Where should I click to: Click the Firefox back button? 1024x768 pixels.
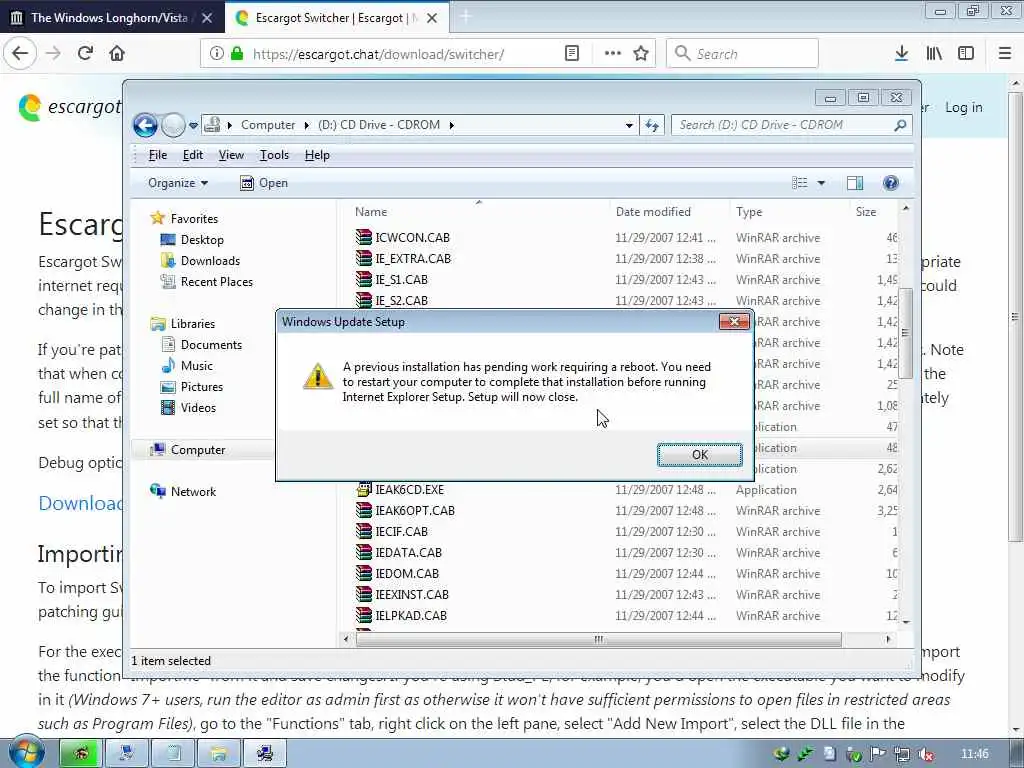20,54
